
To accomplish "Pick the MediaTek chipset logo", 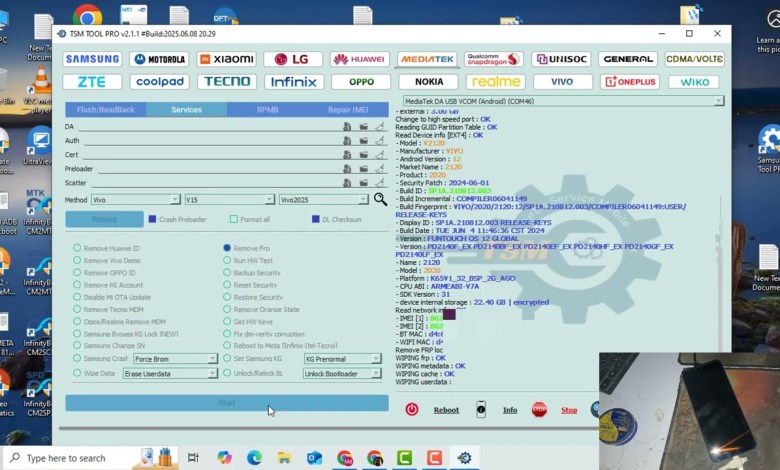I will tap(427, 59).
